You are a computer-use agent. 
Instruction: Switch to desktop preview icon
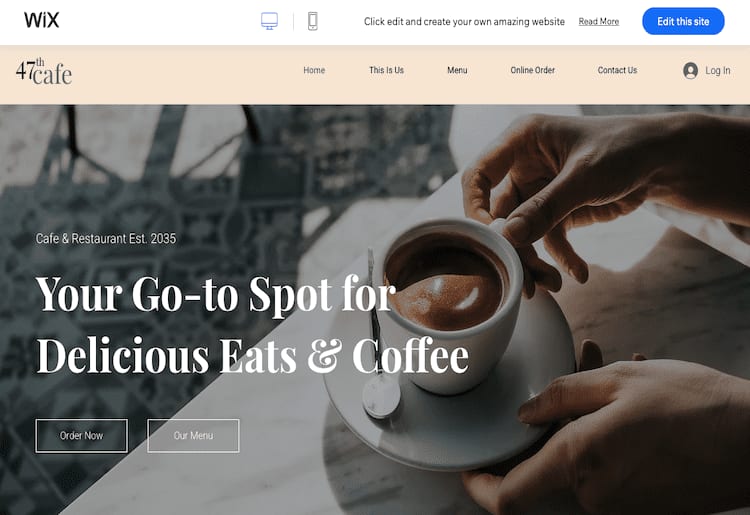[x=269, y=21]
